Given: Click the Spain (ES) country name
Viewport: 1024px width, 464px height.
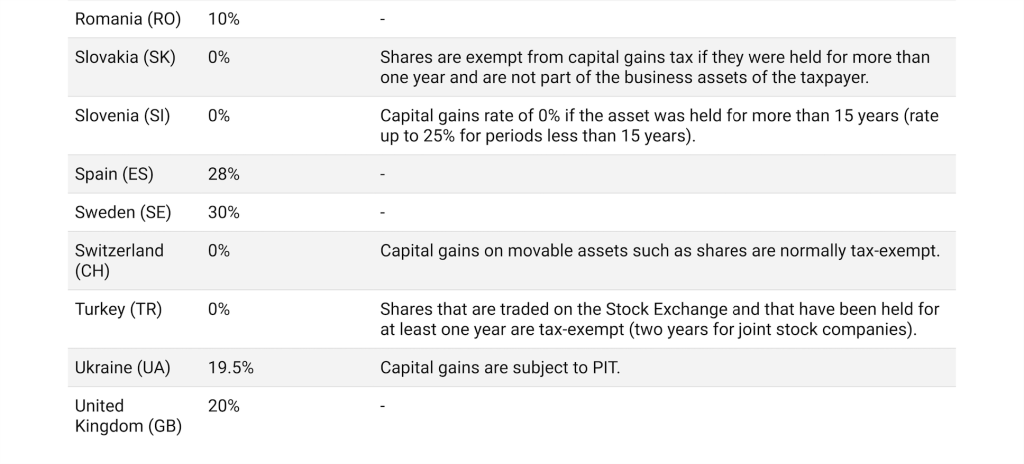Looking at the screenshot, I should [x=114, y=174].
